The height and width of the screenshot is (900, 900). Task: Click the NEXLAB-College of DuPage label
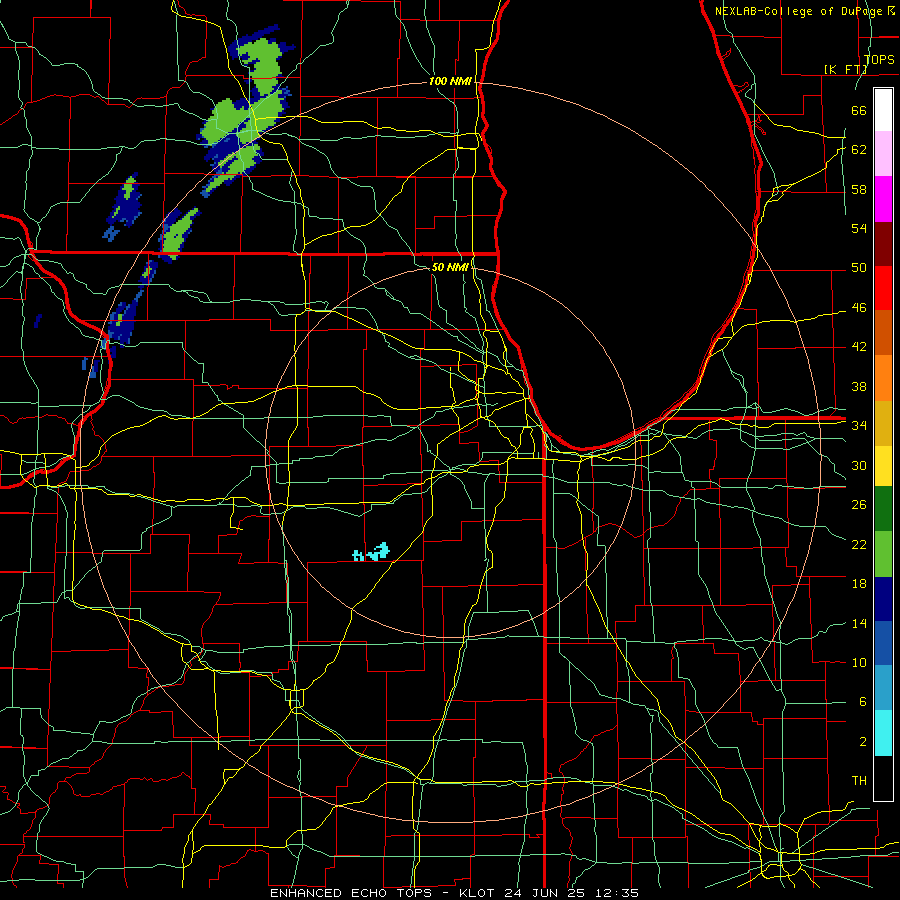coord(800,11)
